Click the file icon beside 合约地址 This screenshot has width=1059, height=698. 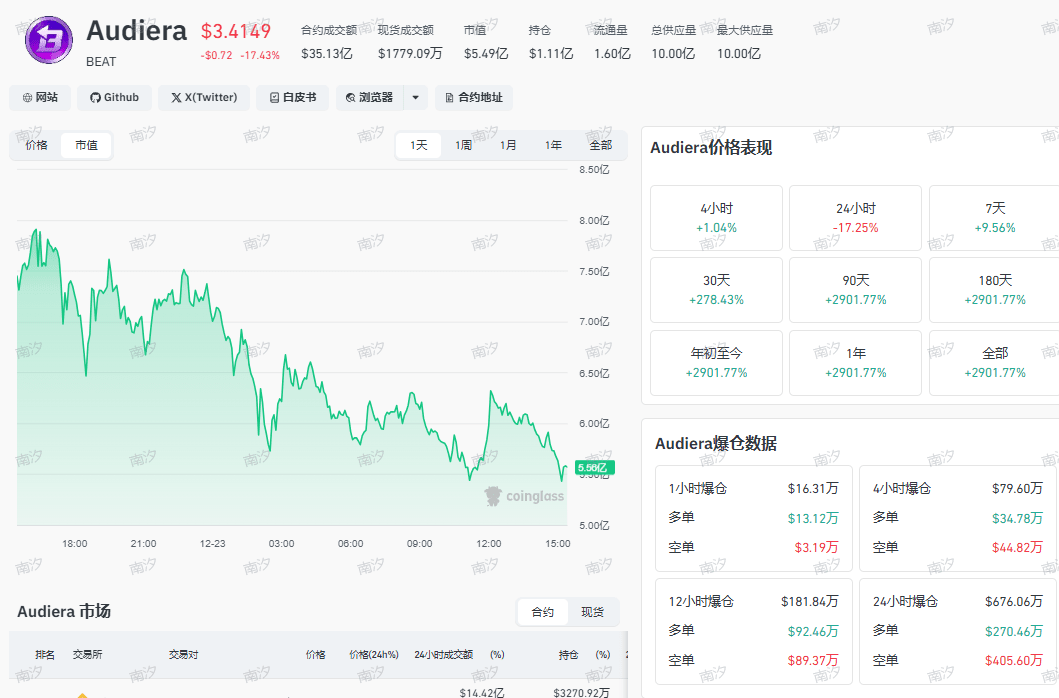click(x=449, y=98)
